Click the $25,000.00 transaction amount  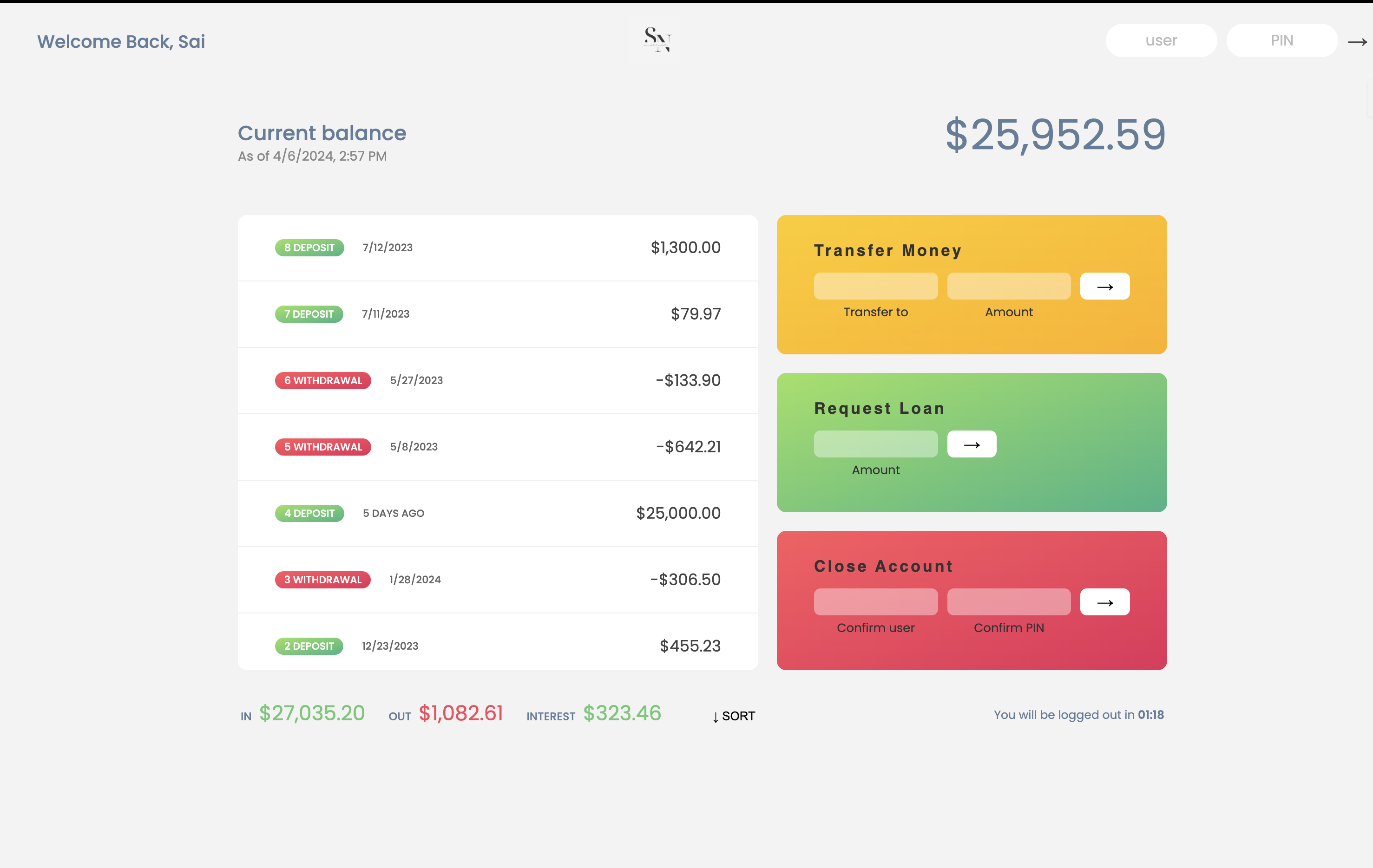point(678,513)
